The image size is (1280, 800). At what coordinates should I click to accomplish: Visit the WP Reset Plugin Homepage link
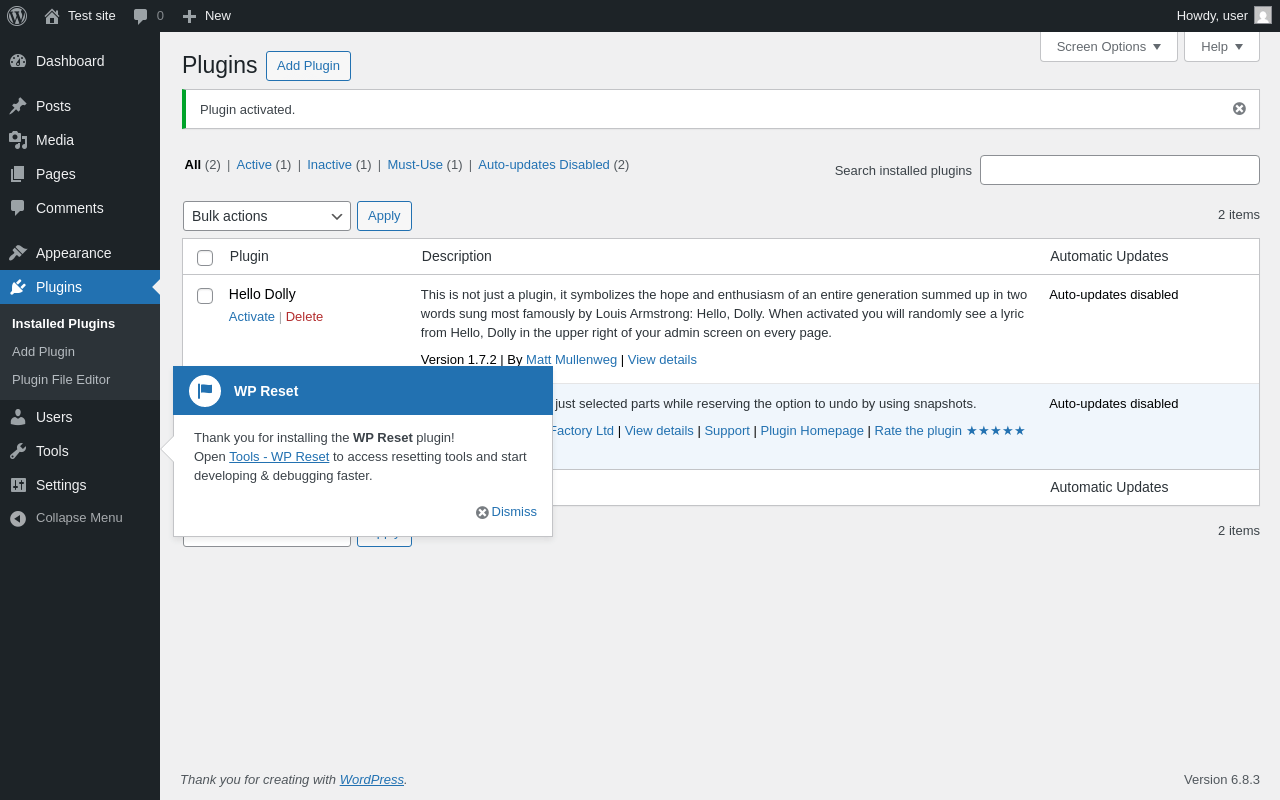(812, 431)
